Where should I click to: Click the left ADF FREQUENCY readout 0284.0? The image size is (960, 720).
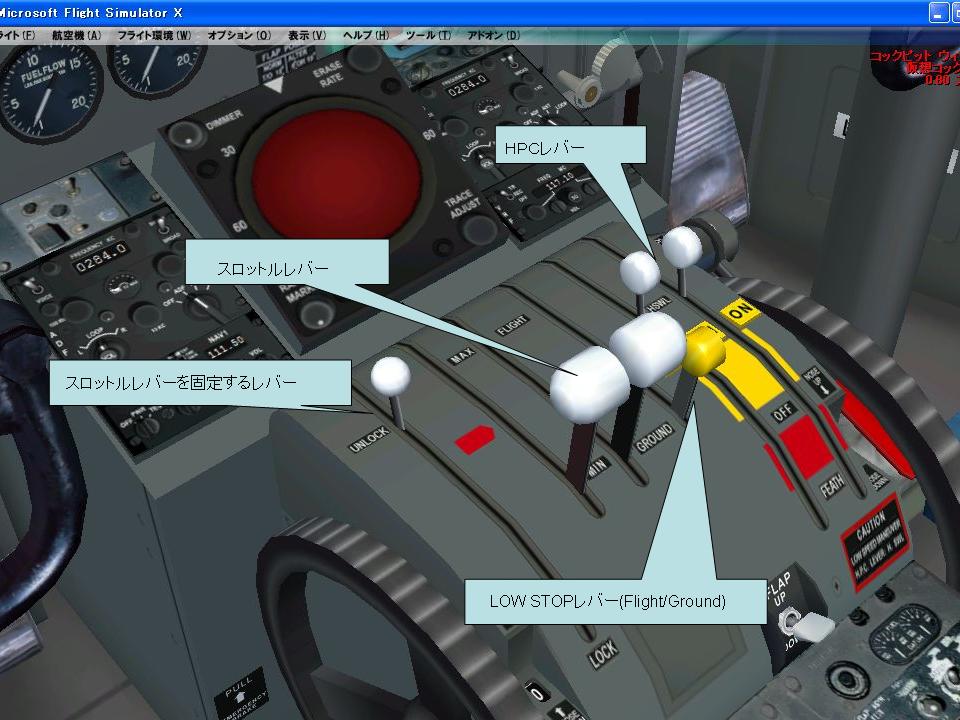pyautogui.click(x=100, y=258)
